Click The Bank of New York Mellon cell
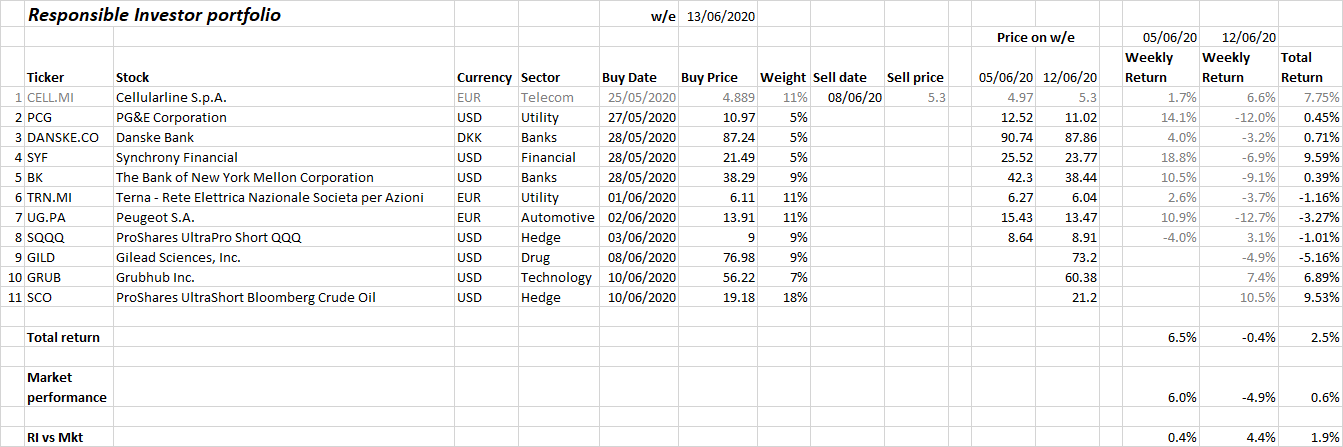The height and width of the screenshot is (447, 1343). [244, 177]
